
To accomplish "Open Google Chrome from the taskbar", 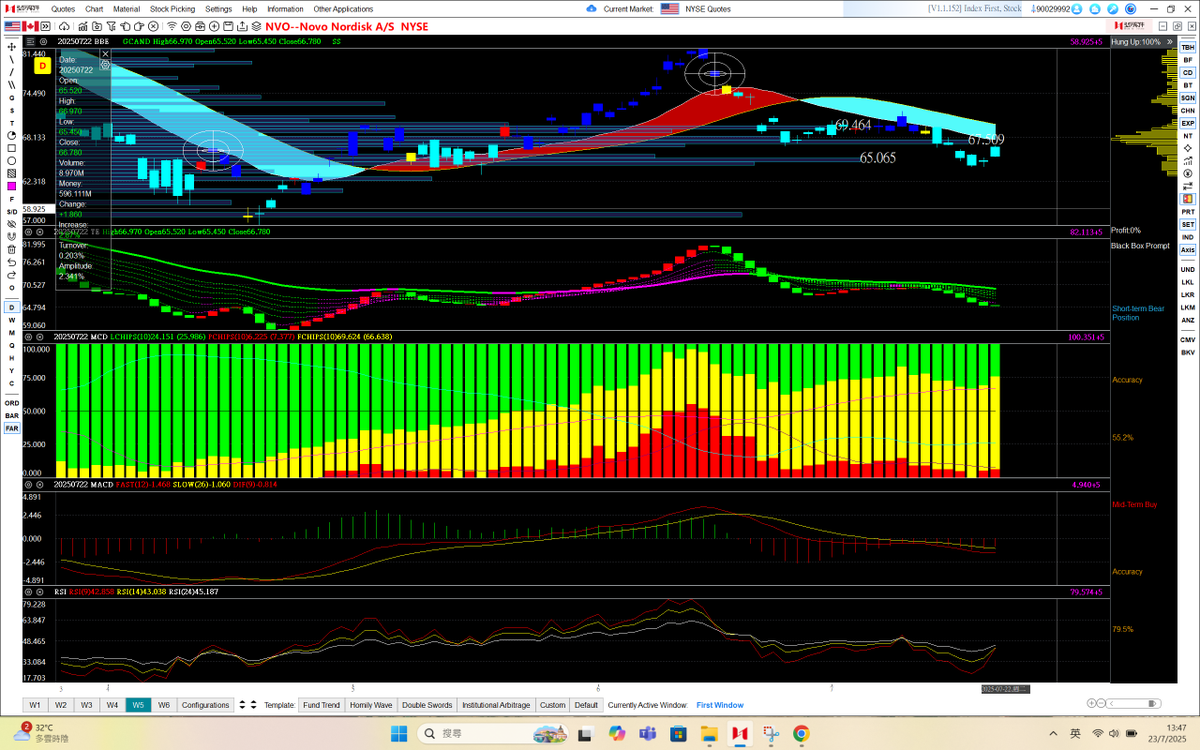I will click(x=801, y=734).
